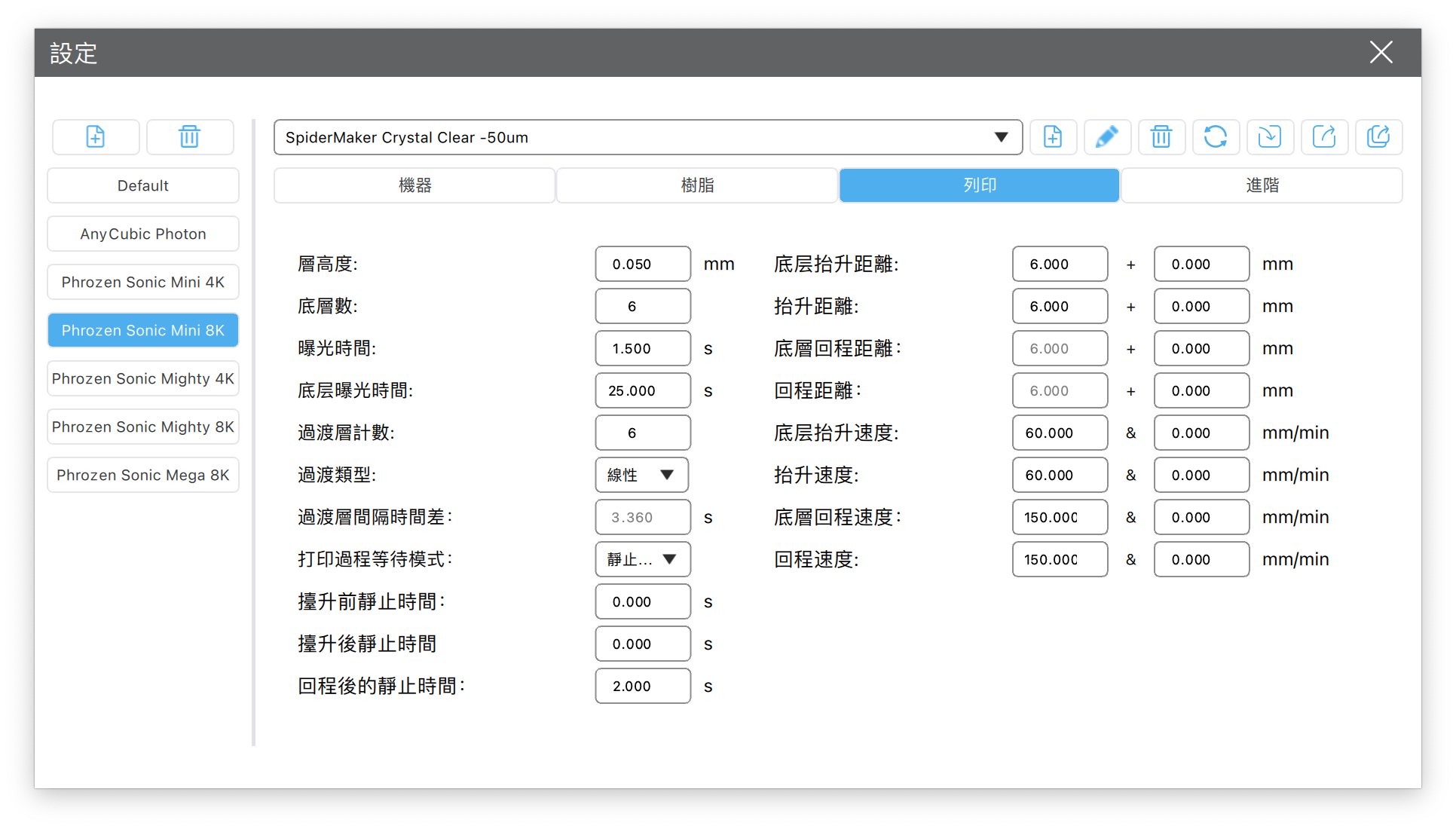Image resolution: width=1456 pixels, height=829 pixels.
Task: Delete the selected machine with sidebar trash icon
Action: [189, 137]
